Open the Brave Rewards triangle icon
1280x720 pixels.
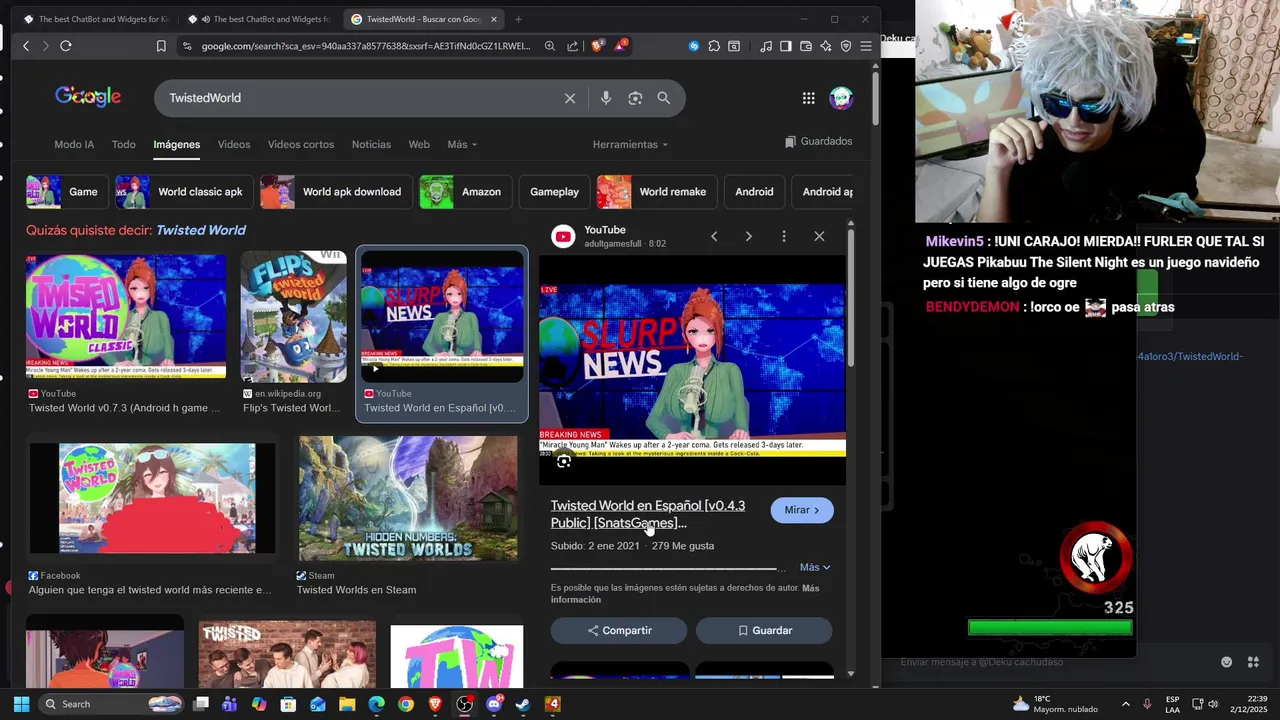click(x=621, y=45)
